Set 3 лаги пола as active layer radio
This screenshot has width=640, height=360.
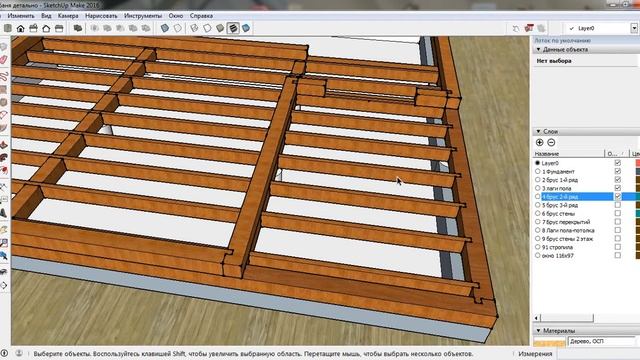click(x=538, y=188)
